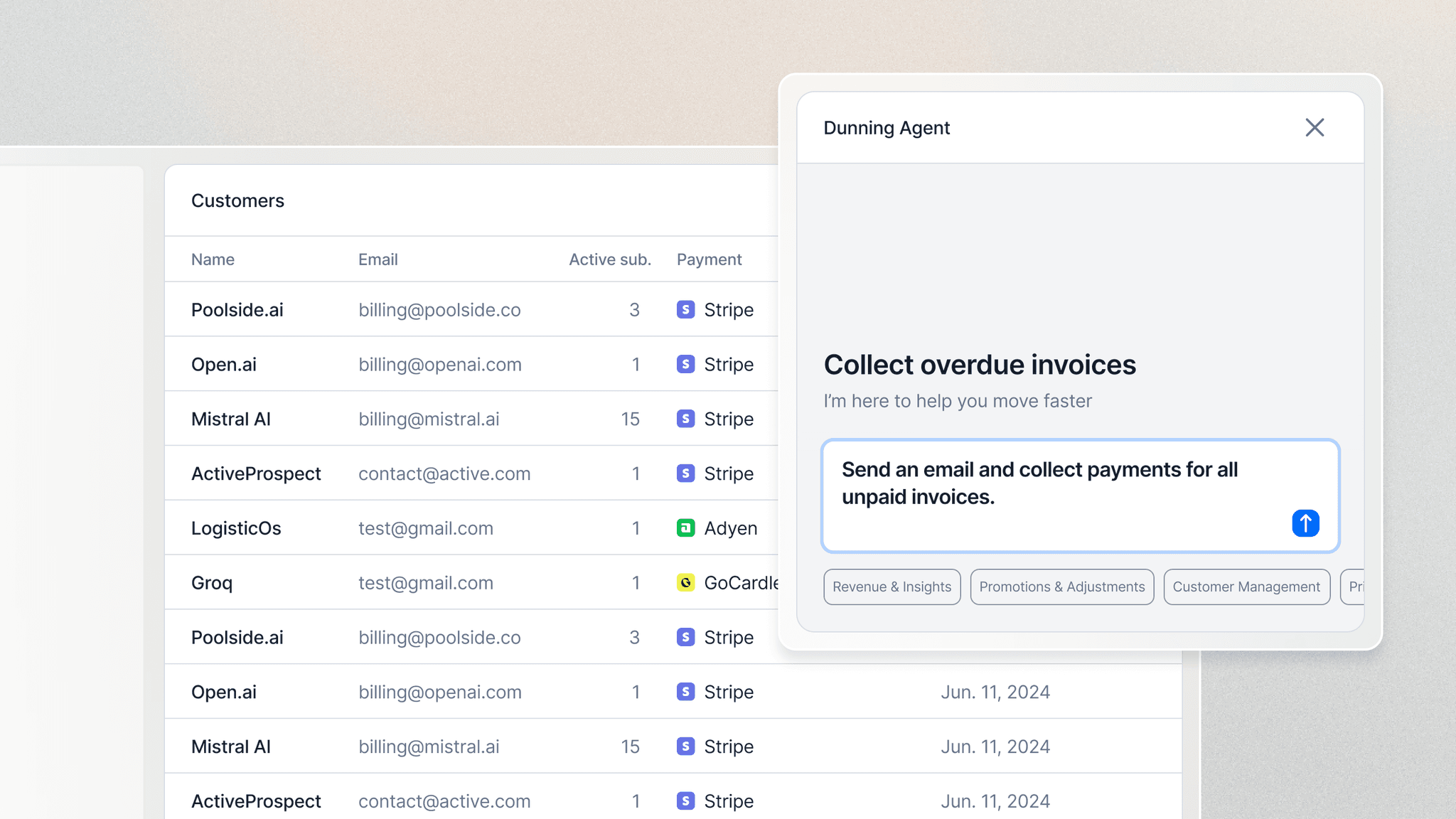The width and height of the screenshot is (1456, 819).
Task: Open the Groq customer name
Action: [x=212, y=583]
